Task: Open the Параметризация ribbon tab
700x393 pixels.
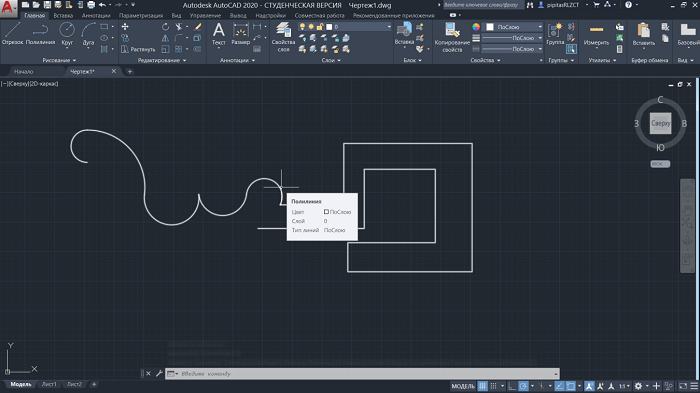Action: tap(141, 15)
